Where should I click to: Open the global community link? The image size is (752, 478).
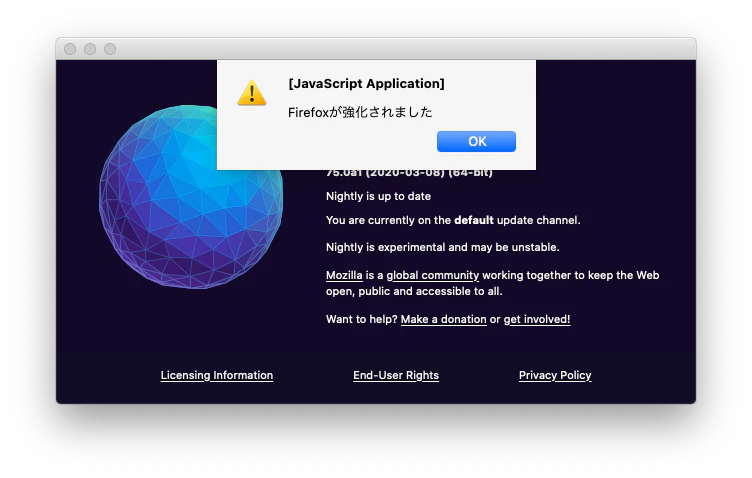click(x=433, y=275)
